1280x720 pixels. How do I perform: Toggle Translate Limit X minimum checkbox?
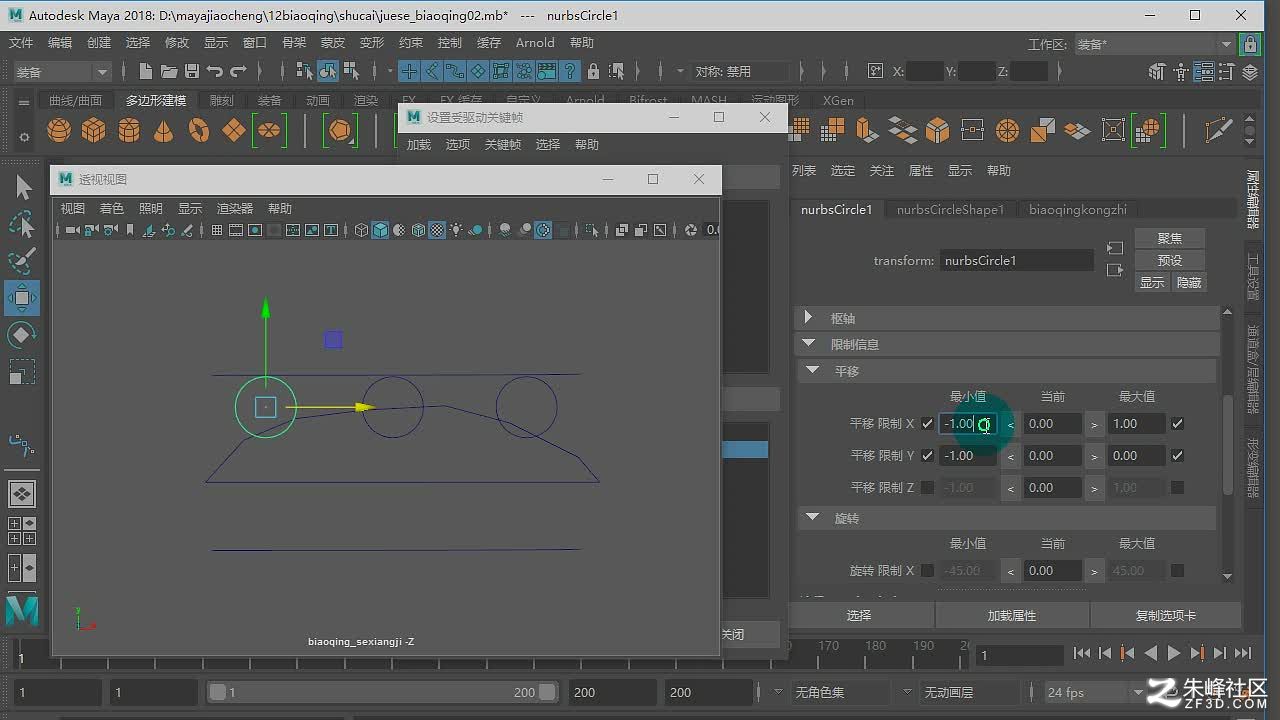point(928,424)
